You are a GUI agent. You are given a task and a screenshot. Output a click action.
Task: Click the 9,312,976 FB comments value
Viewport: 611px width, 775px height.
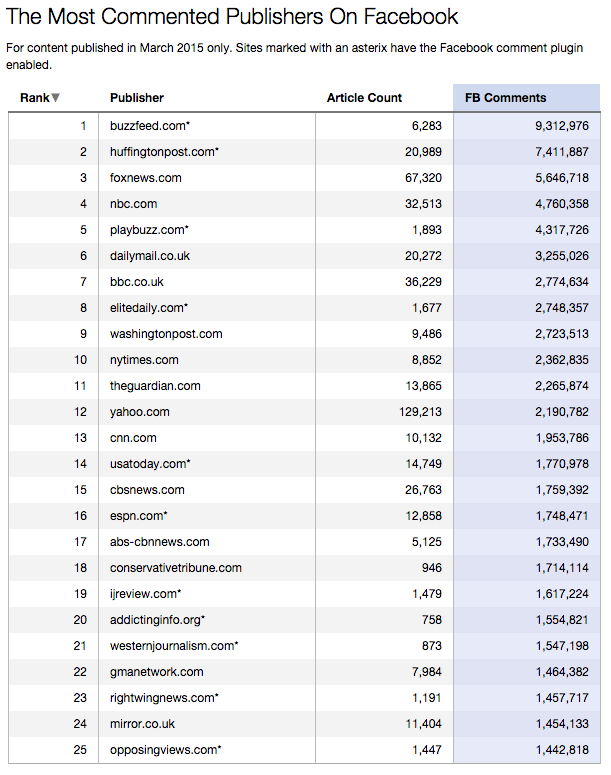click(562, 126)
